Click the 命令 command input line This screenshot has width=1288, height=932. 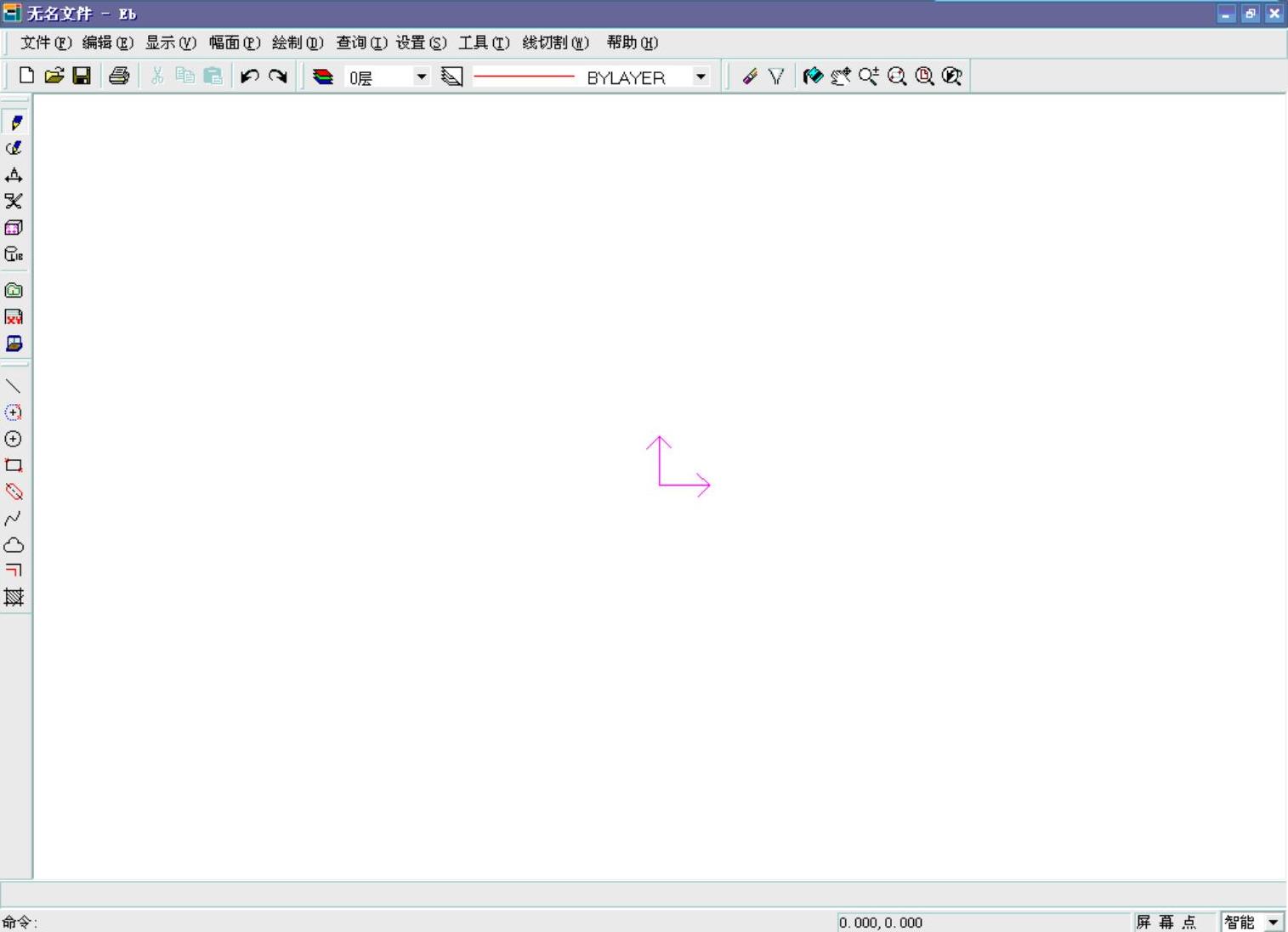[x=417, y=922]
